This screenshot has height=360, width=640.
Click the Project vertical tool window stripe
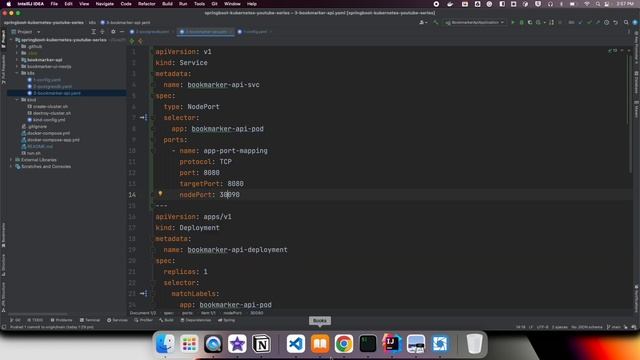(3, 38)
